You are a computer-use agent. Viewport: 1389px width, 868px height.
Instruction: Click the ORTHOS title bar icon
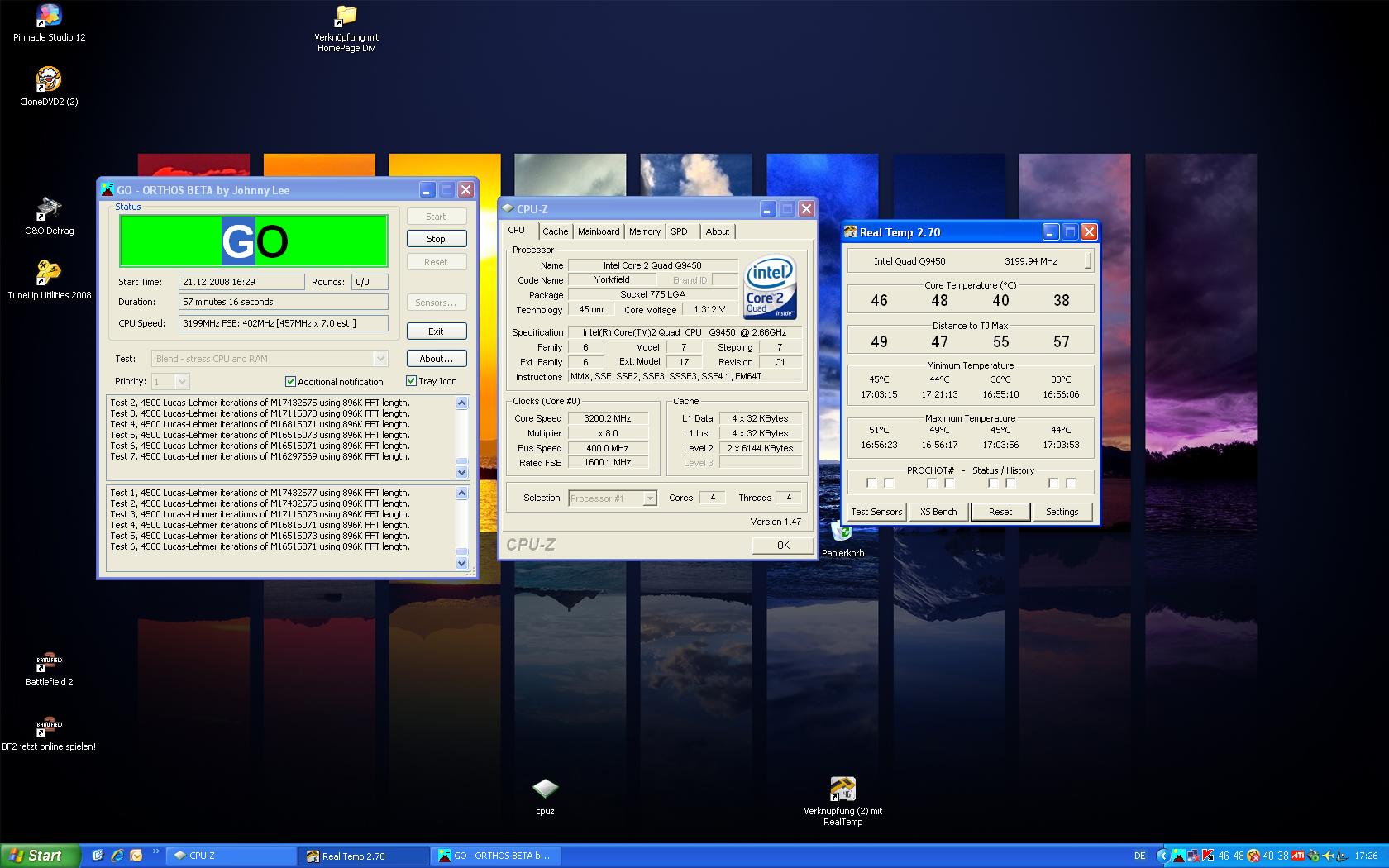pyautogui.click(x=107, y=190)
